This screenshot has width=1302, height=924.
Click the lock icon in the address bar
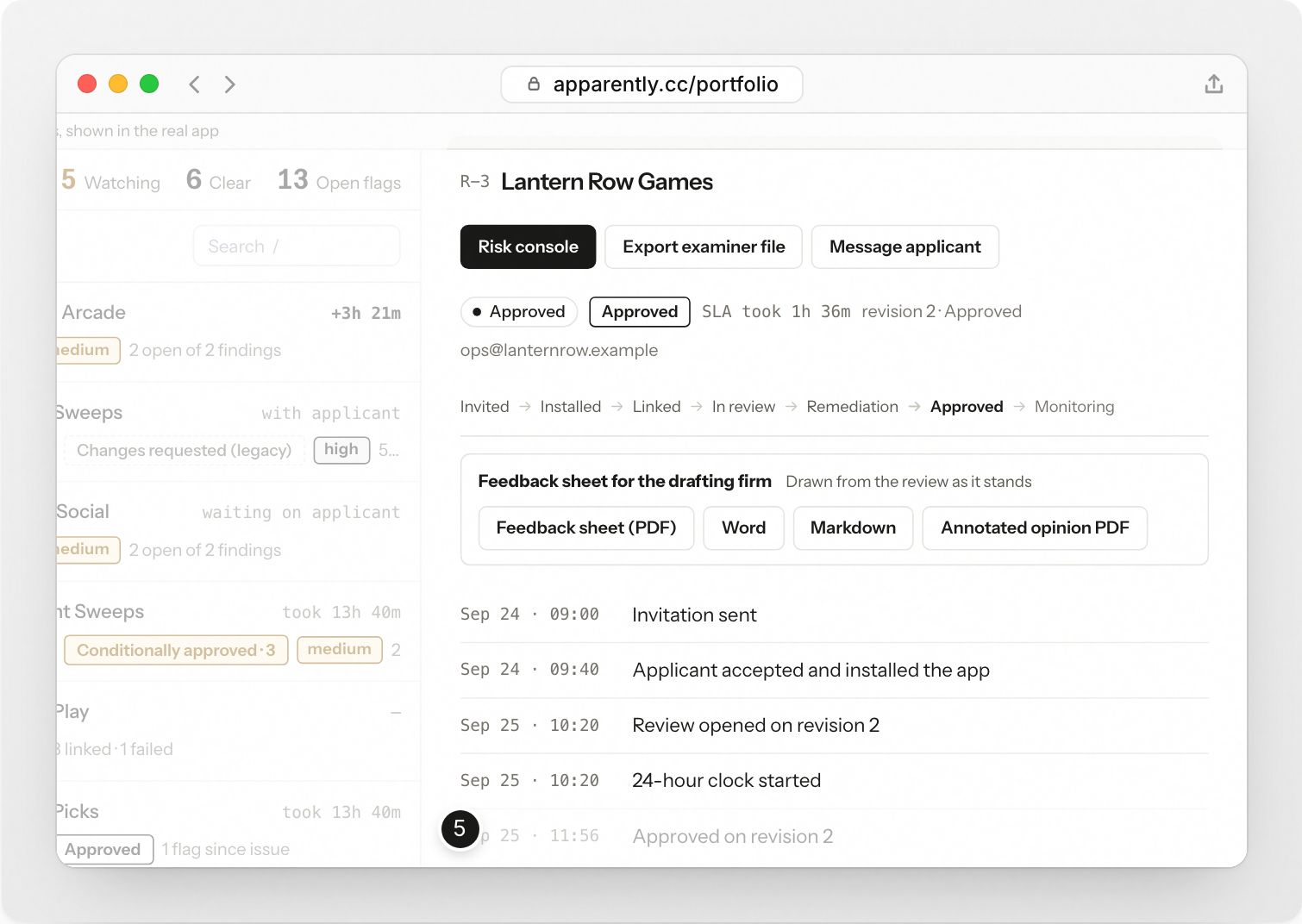click(x=534, y=84)
